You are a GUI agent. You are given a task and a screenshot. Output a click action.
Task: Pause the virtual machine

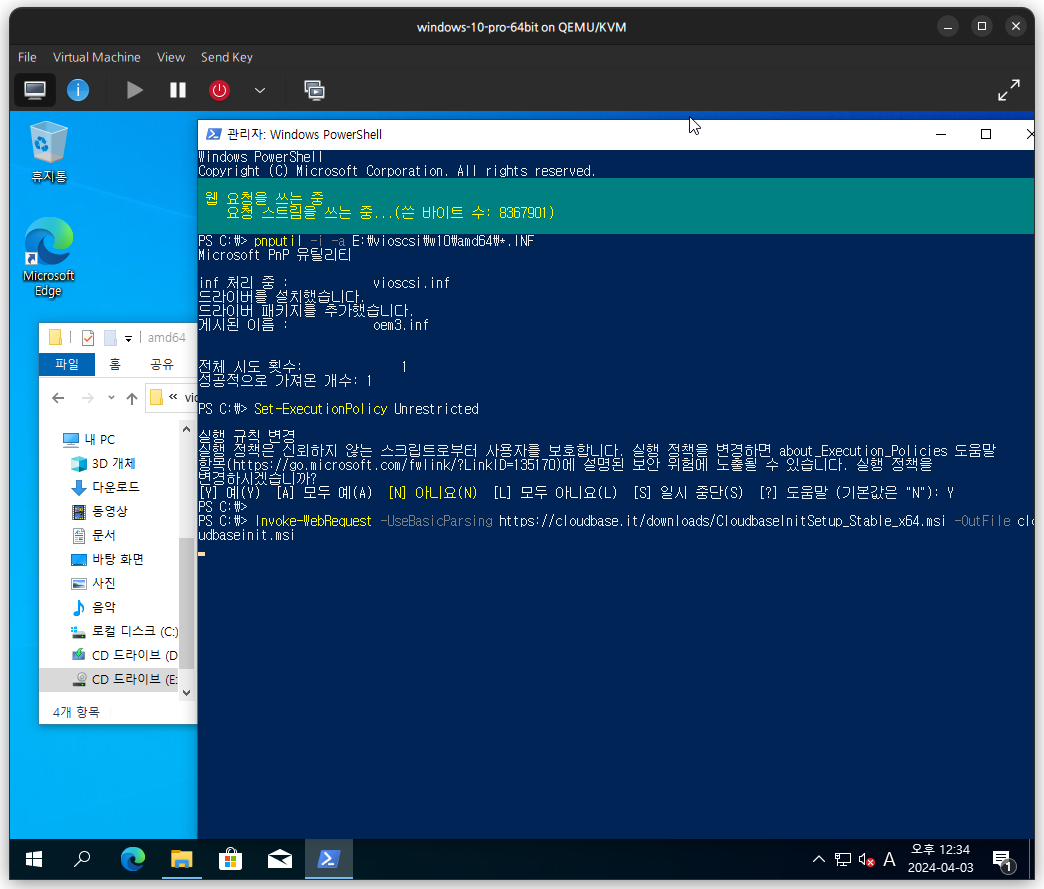coord(178,90)
